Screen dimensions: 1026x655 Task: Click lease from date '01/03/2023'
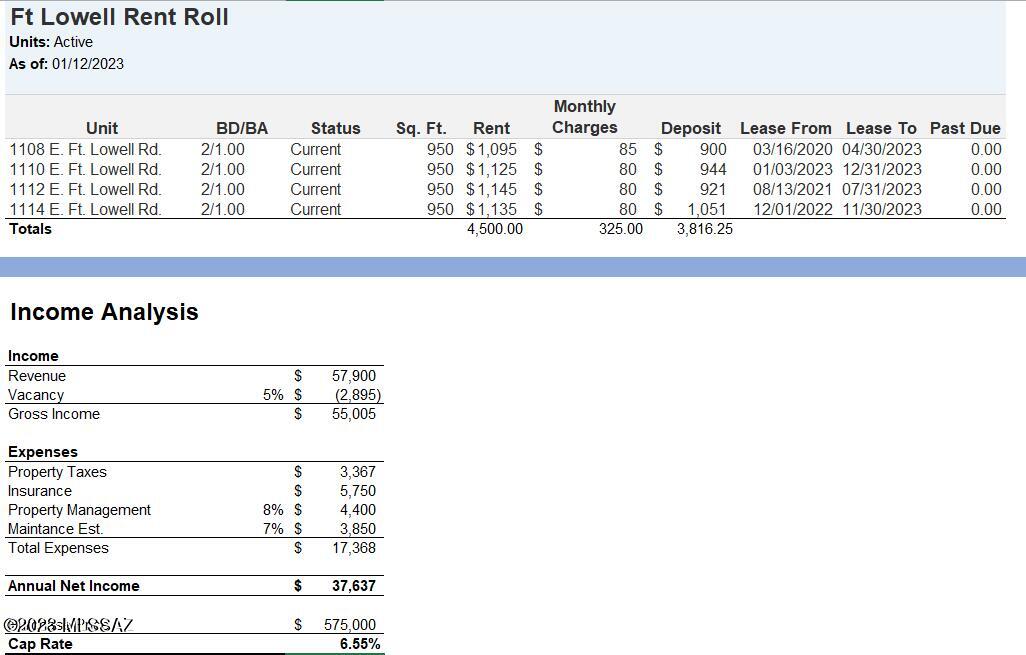click(x=792, y=169)
